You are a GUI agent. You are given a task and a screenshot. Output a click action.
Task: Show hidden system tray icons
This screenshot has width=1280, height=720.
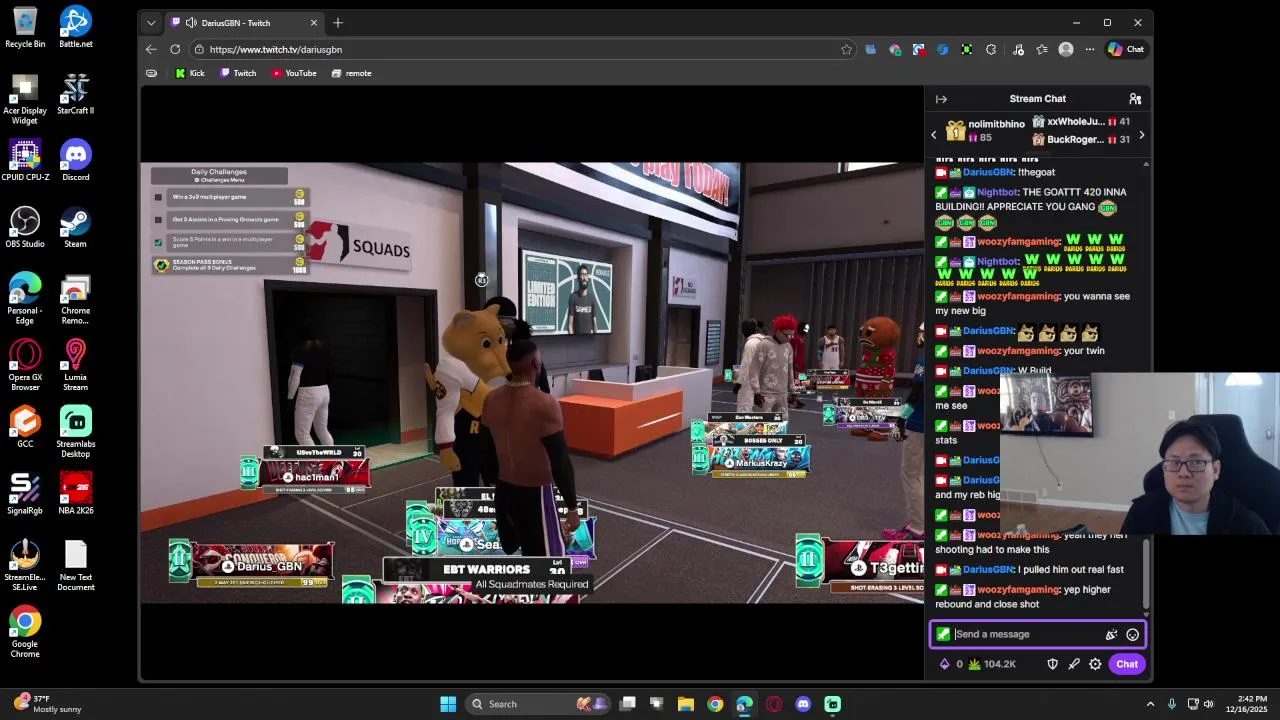click(x=1150, y=704)
